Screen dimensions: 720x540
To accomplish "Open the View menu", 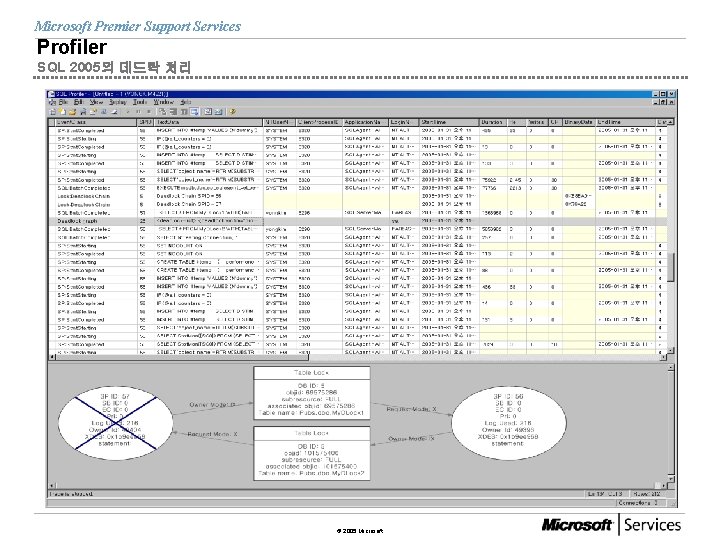I will [96, 102].
